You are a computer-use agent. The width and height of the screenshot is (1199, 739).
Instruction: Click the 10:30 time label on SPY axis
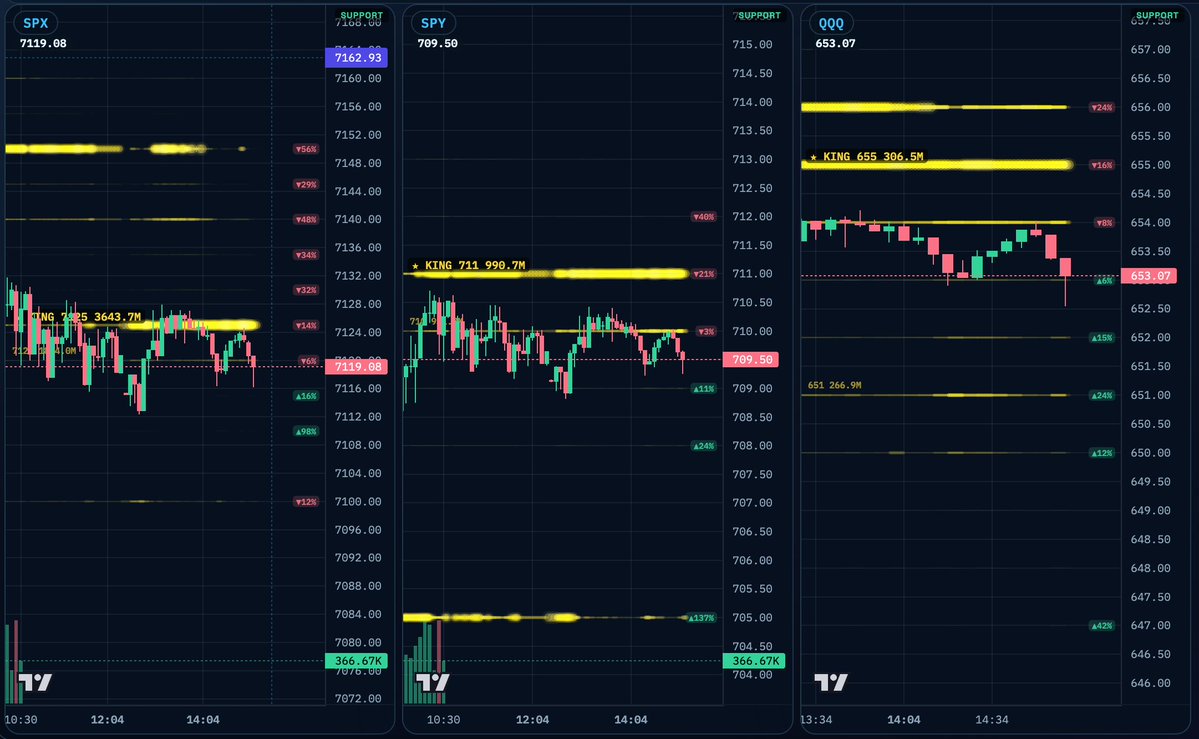tap(444, 720)
